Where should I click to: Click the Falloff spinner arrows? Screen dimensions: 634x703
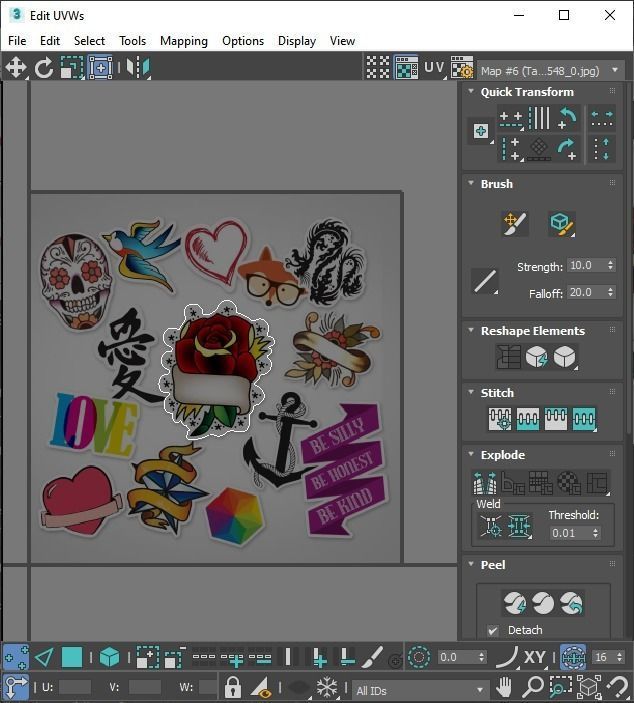click(610, 292)
